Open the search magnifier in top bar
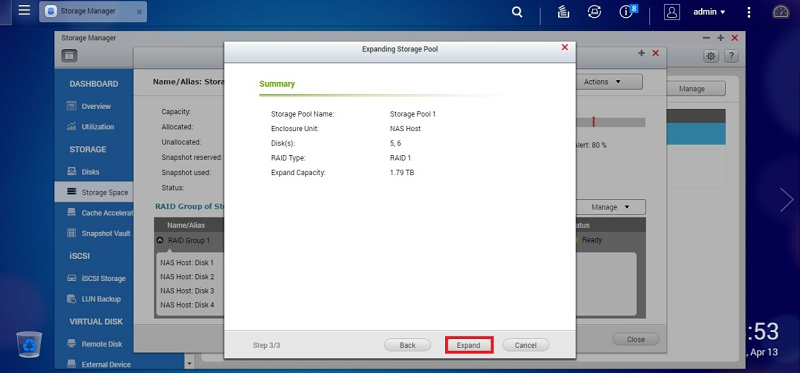 [x=517, y=12]
